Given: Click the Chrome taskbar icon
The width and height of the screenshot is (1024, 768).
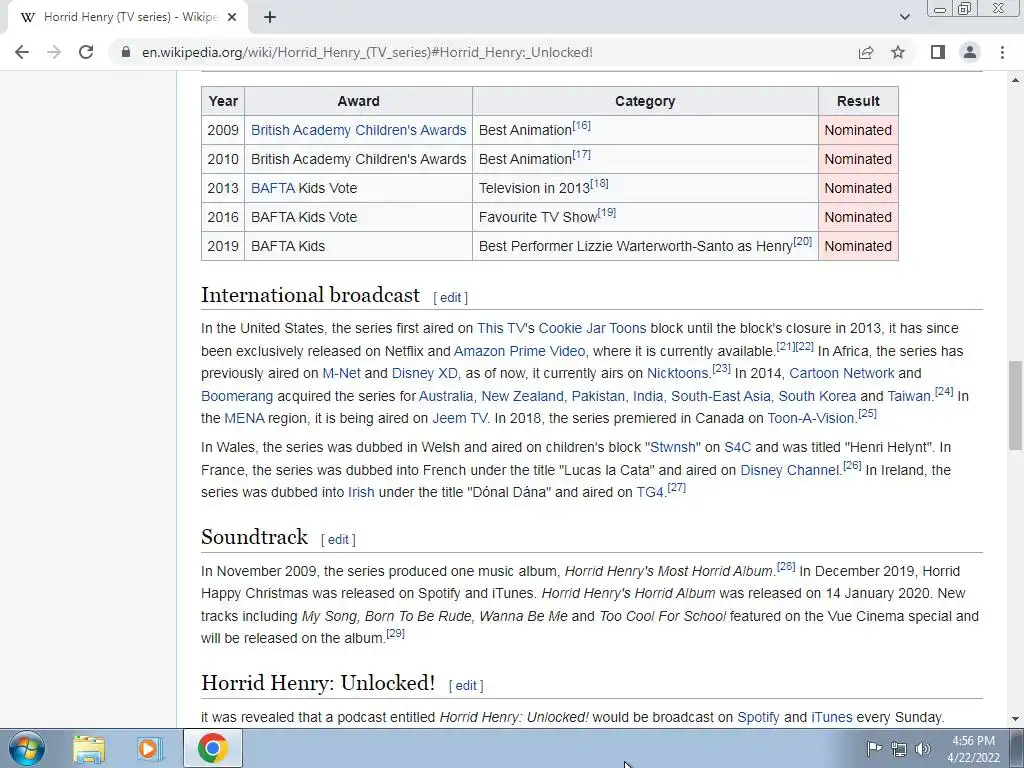Looking at the screenshot, I should point(212,748).
